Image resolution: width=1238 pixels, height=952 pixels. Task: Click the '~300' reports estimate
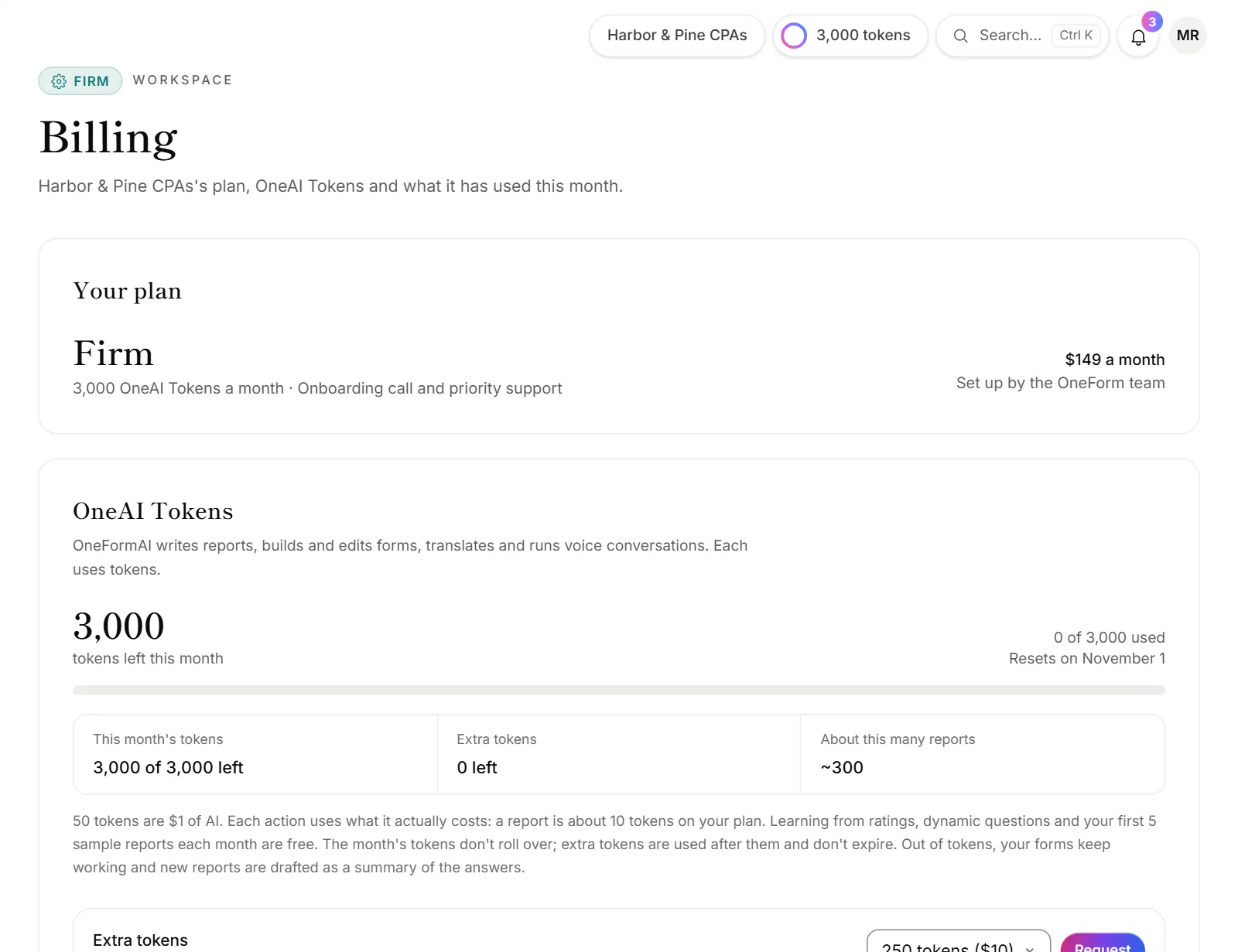(842, 767)
